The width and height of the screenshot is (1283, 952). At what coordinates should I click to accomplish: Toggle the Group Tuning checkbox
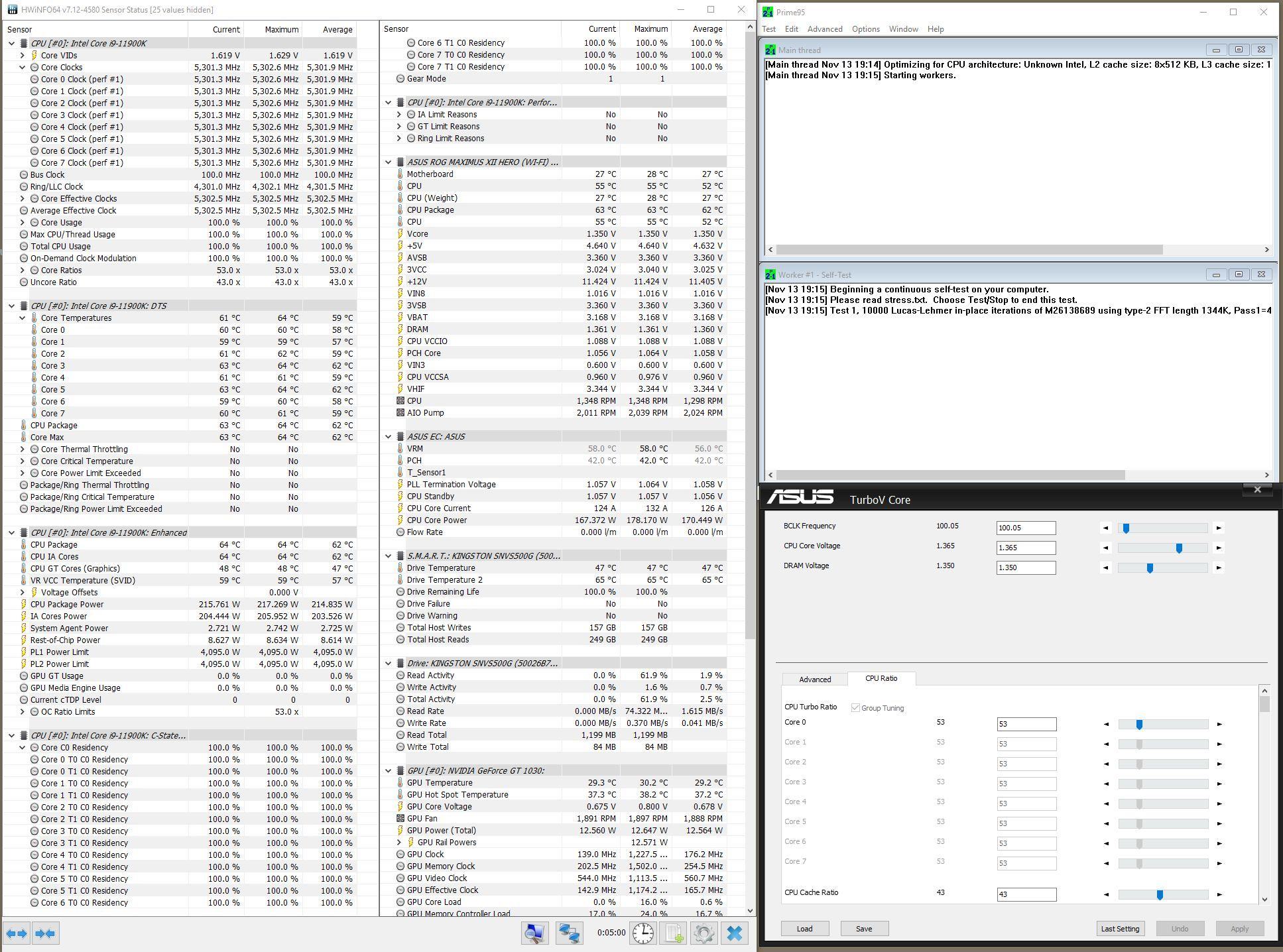855,708
